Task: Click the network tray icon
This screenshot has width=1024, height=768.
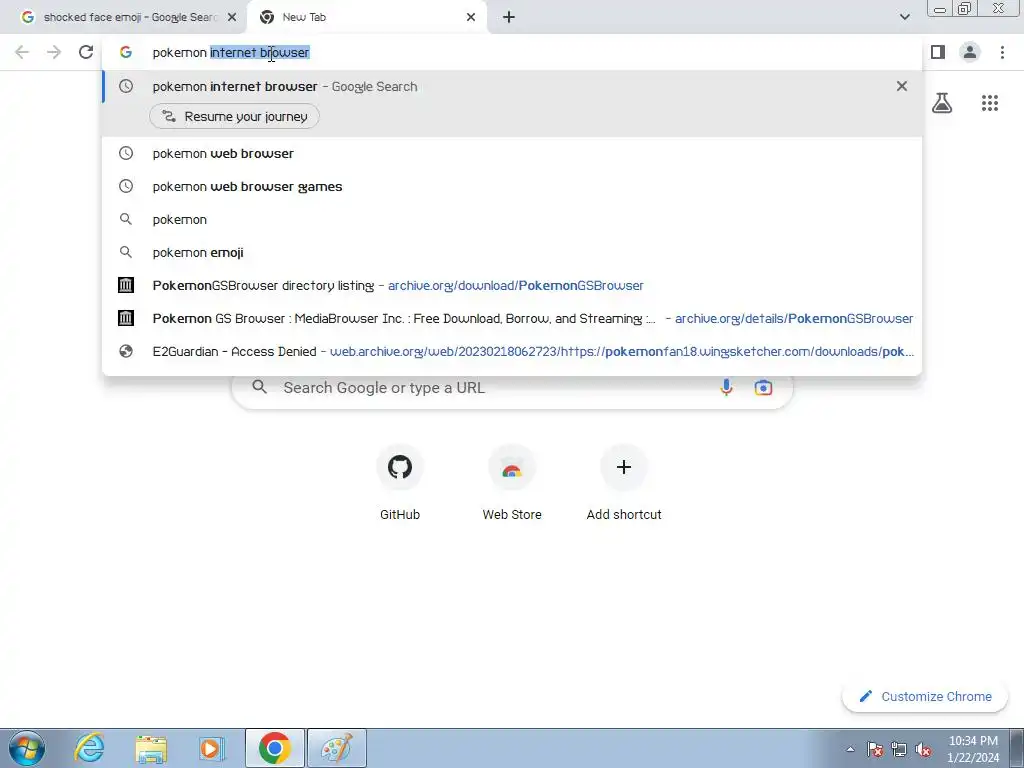Action: pyautogui.click(x=899, y=749)
